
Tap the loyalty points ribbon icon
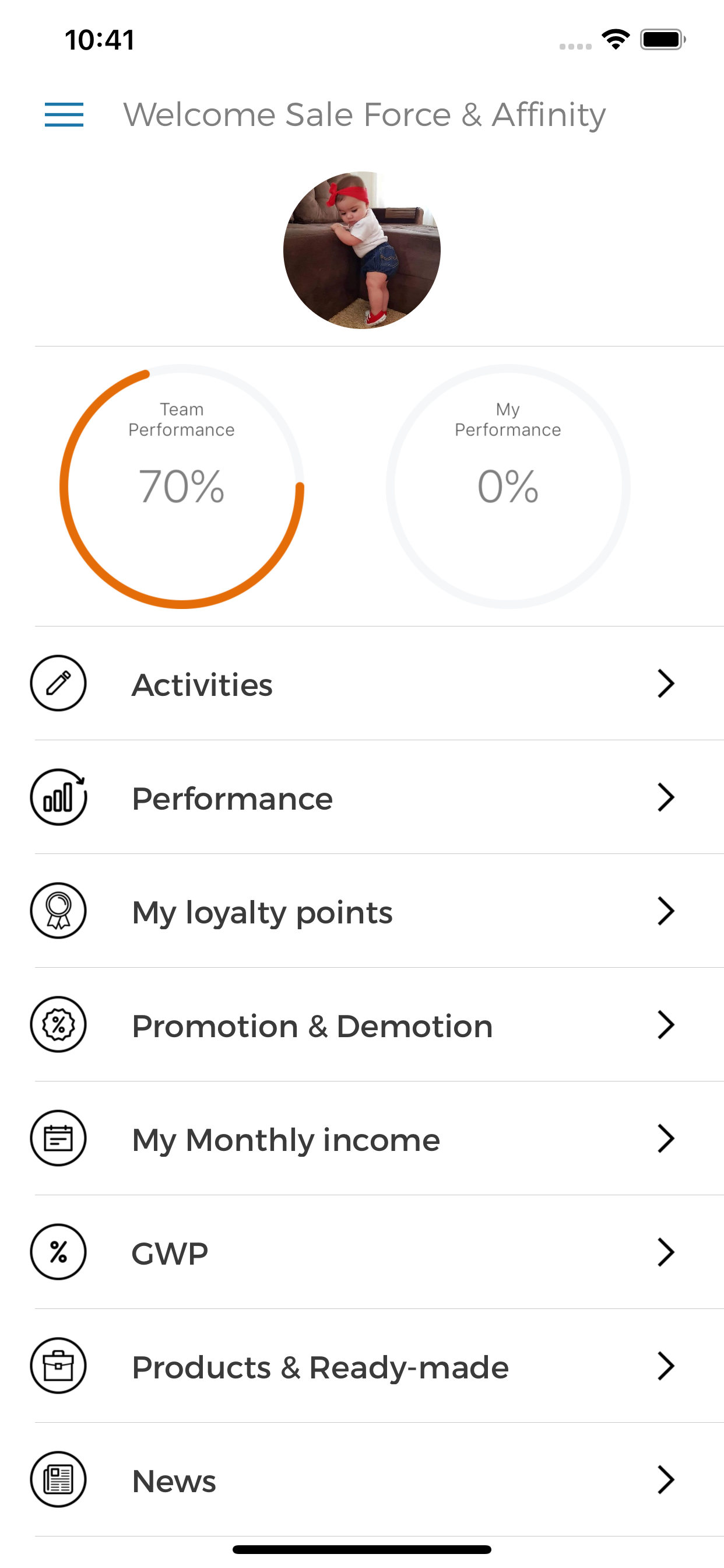coord(58,911)
